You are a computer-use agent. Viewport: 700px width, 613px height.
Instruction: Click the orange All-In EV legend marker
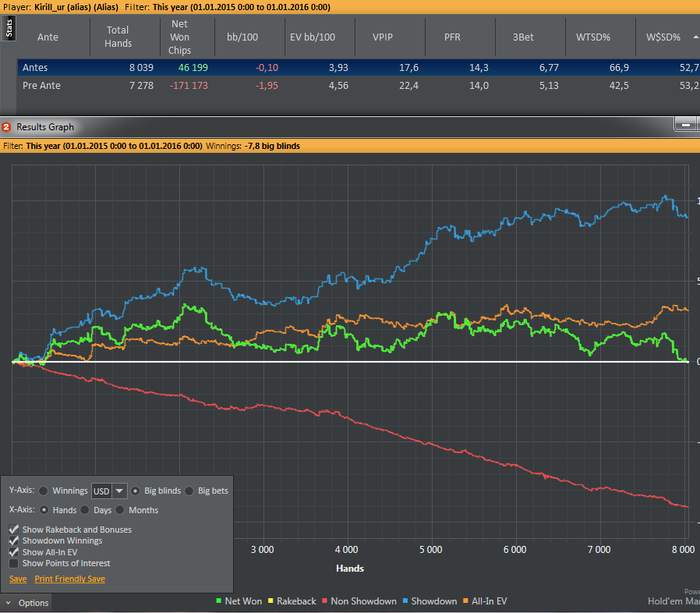pyautogui.click(x=465, y=601)
